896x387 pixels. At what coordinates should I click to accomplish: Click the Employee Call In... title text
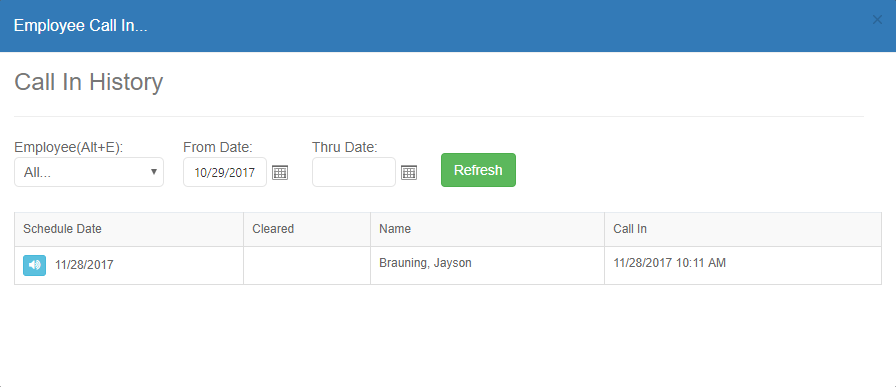(81, 26)
